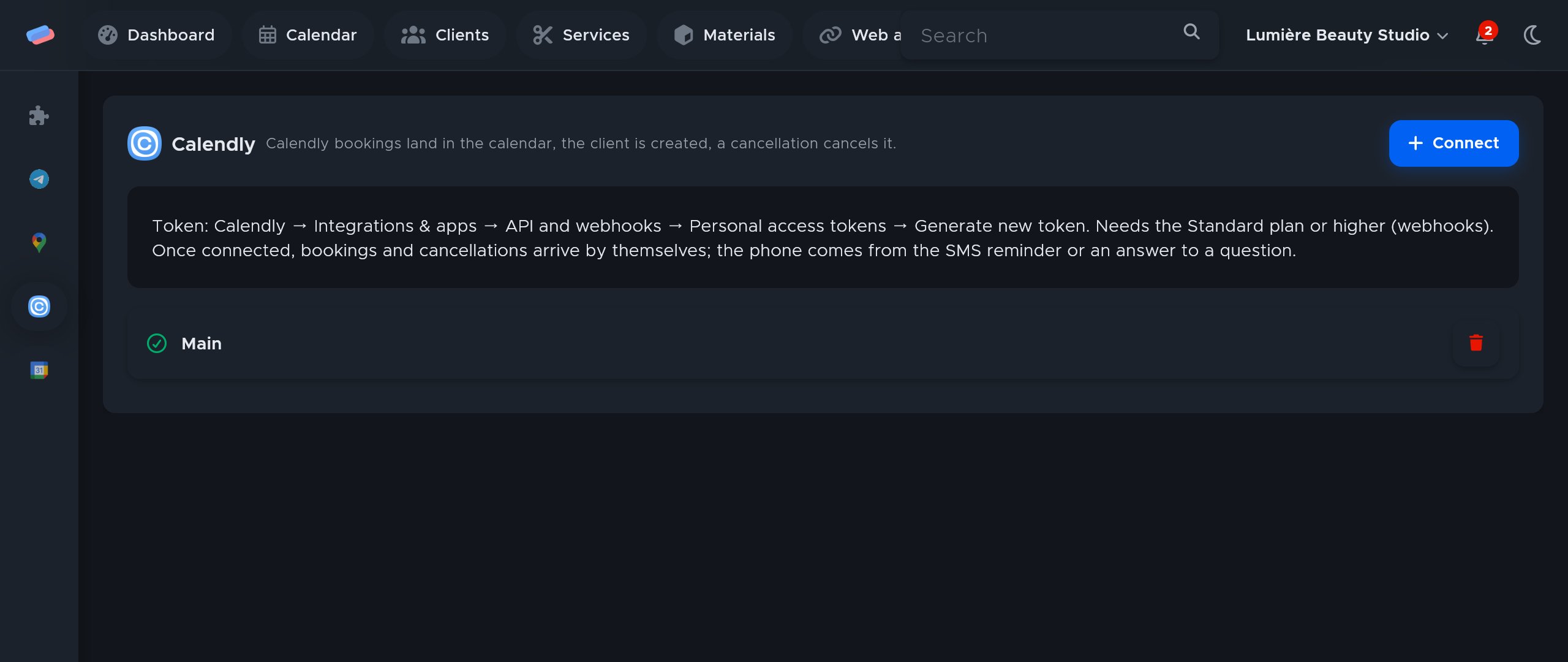
Task: Delete the Main connection with trash icon
Action: click(1476, 343)
